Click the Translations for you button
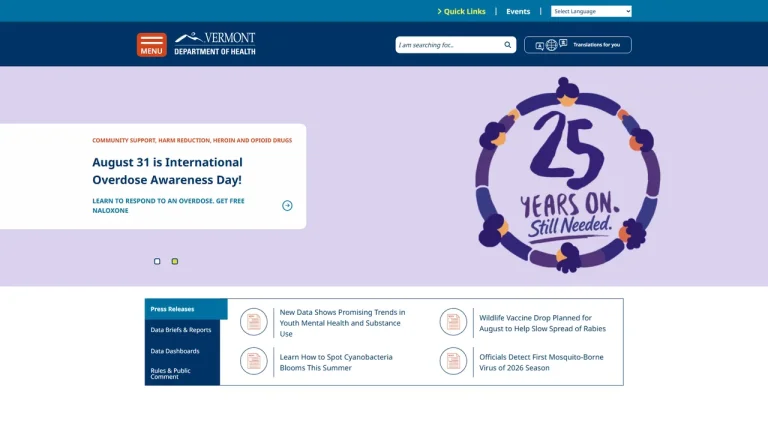The image size is (768, 432). pyautogui.click(x=578, y=45)
